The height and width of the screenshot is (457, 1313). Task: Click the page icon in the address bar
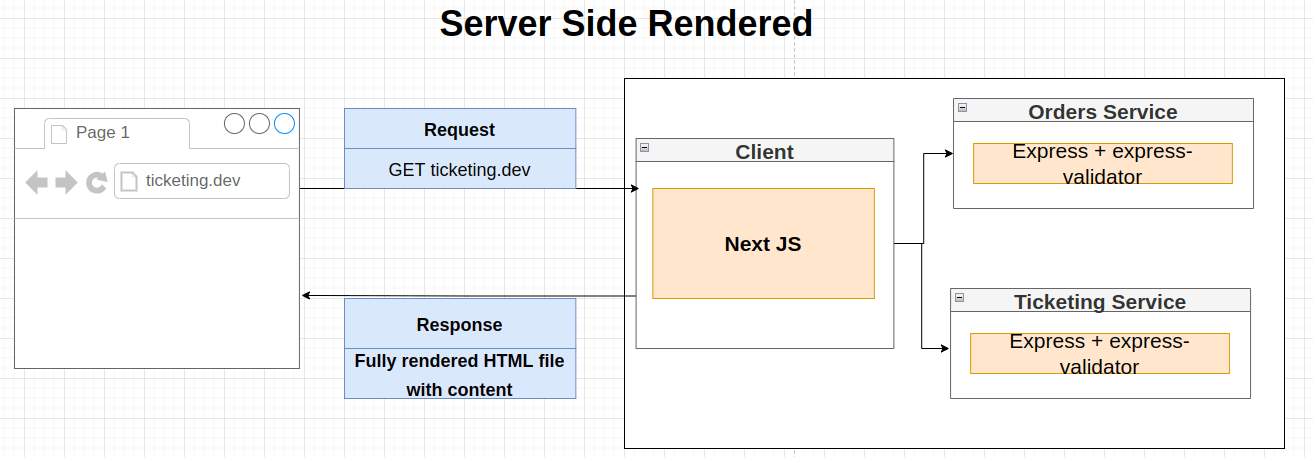point(129,181)
